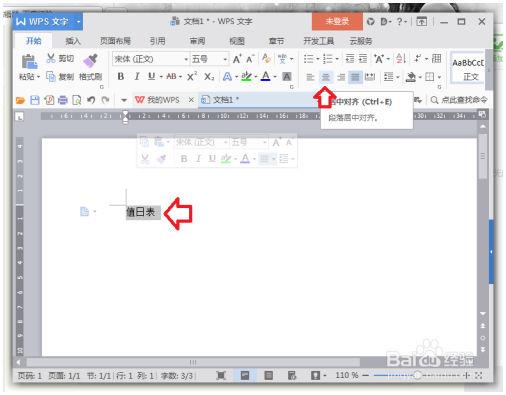Close the 我的WPS document tab

[191, 100]
